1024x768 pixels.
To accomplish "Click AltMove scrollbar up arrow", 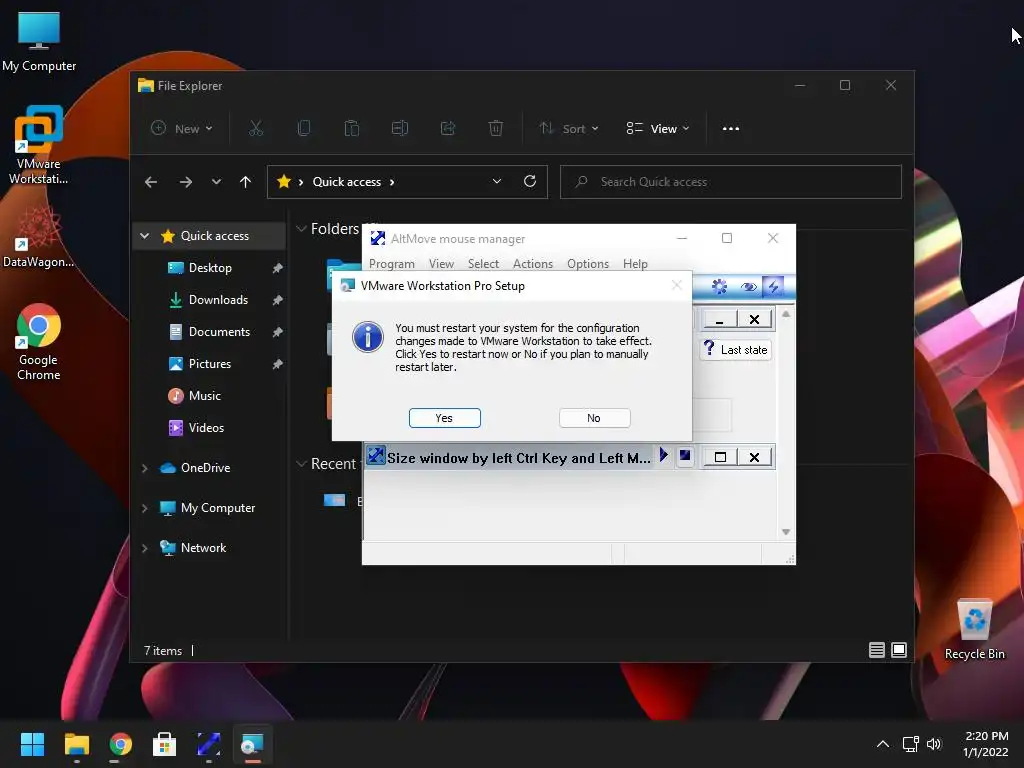I will click(786, 314).
